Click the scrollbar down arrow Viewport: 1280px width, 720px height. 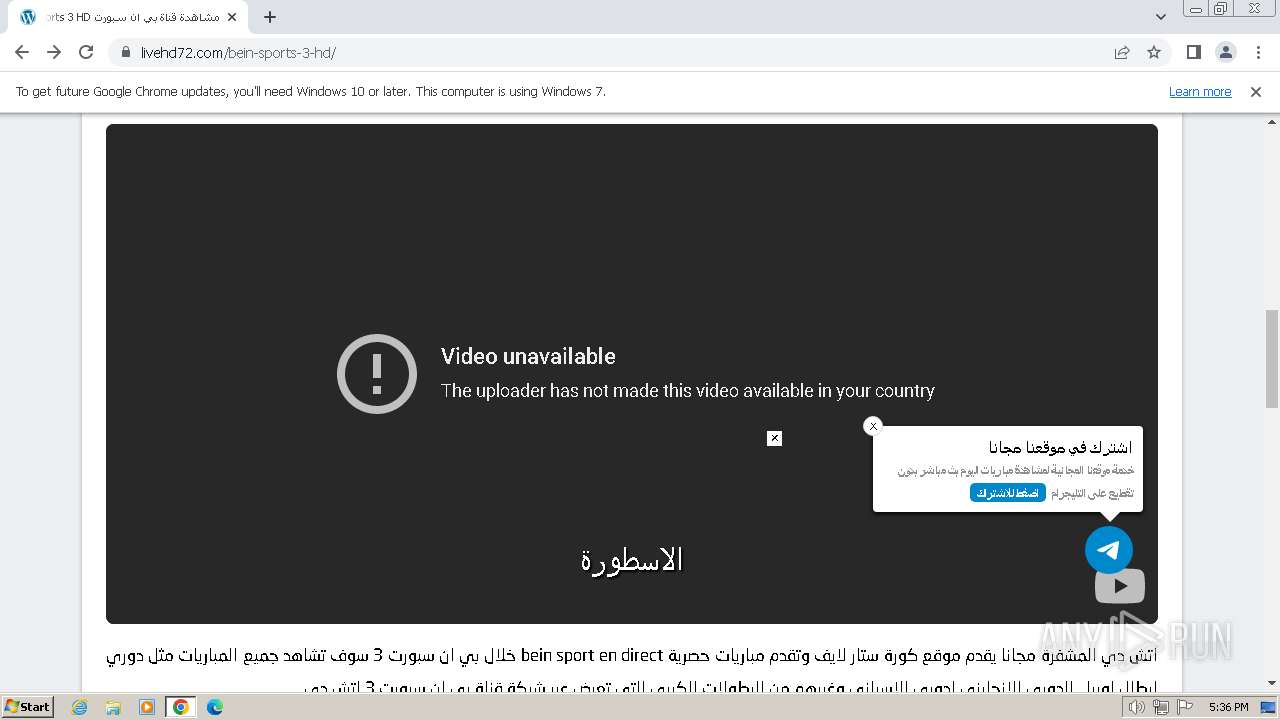pyautogui.click(x=1272, y=684)
